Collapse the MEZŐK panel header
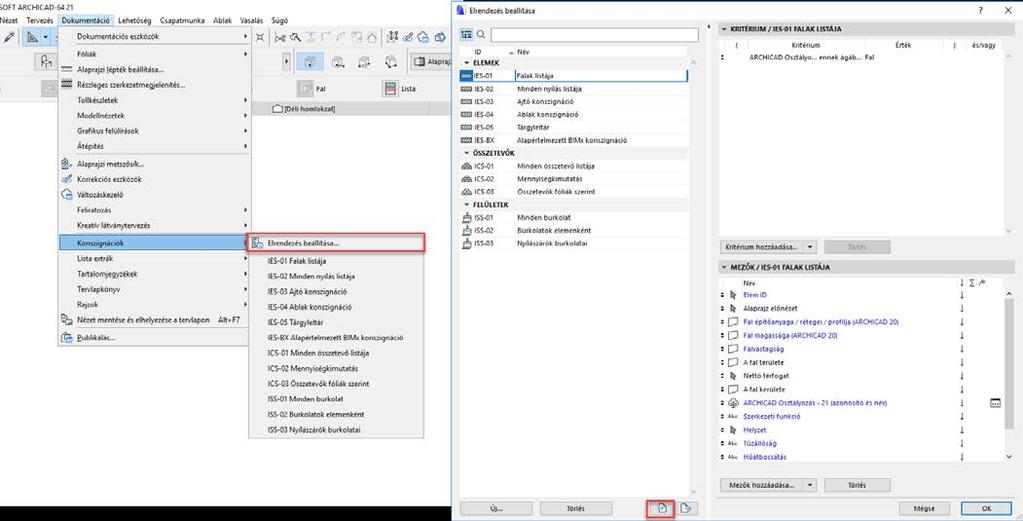 724,267
